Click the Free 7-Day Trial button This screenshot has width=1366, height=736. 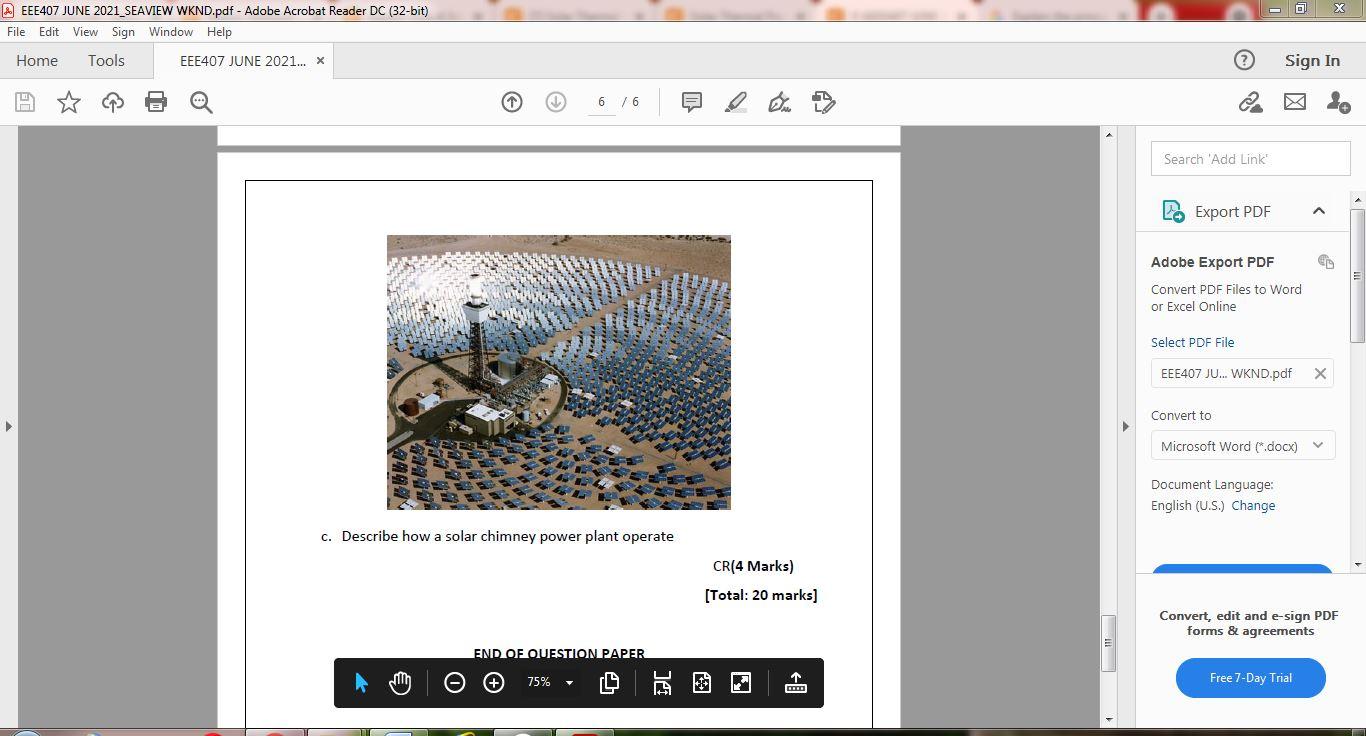(1251, 678)
